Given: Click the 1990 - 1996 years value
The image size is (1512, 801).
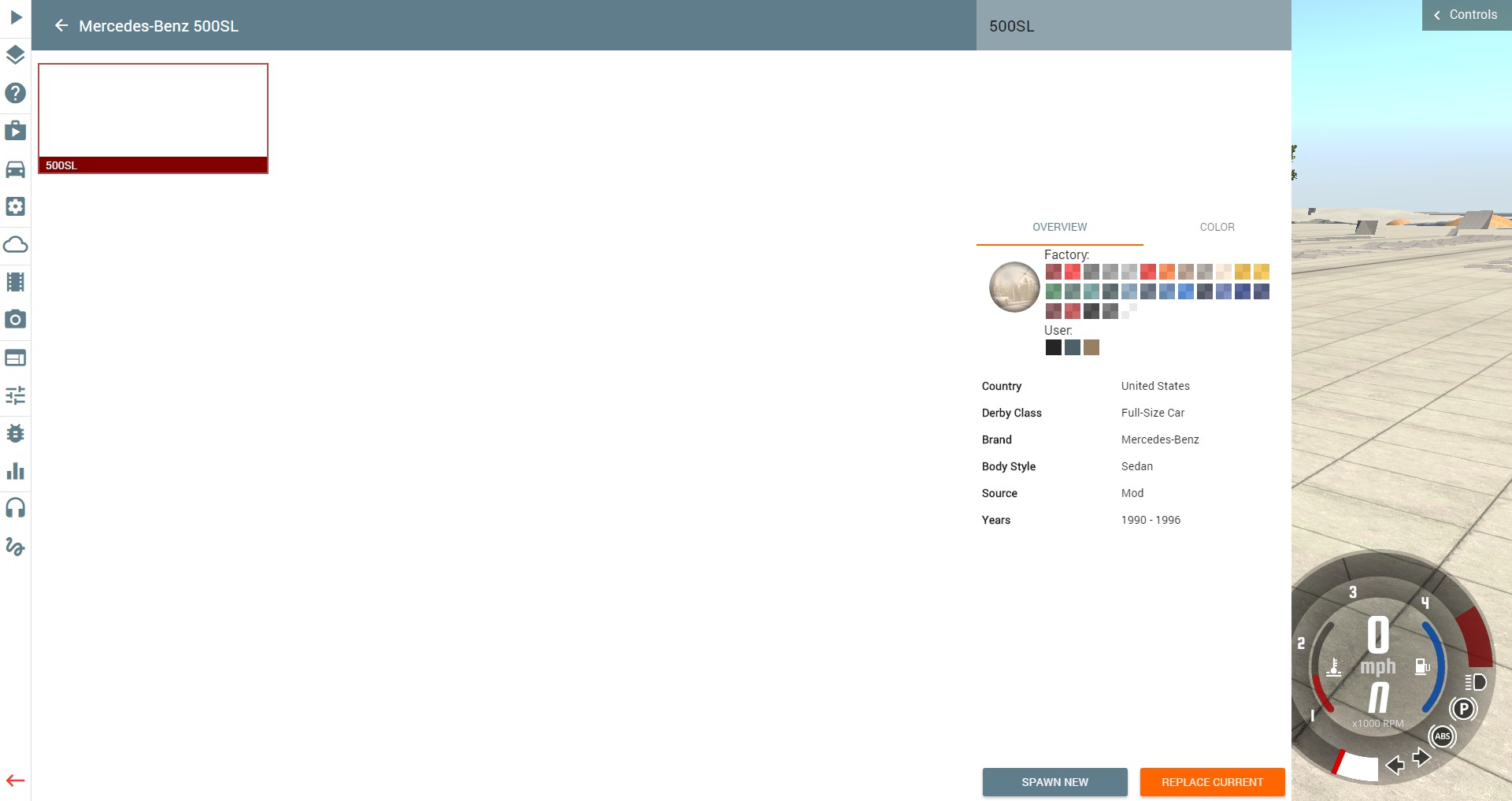Looking at the screenshot, I should pyautogui.click(x=1151, y=520).
